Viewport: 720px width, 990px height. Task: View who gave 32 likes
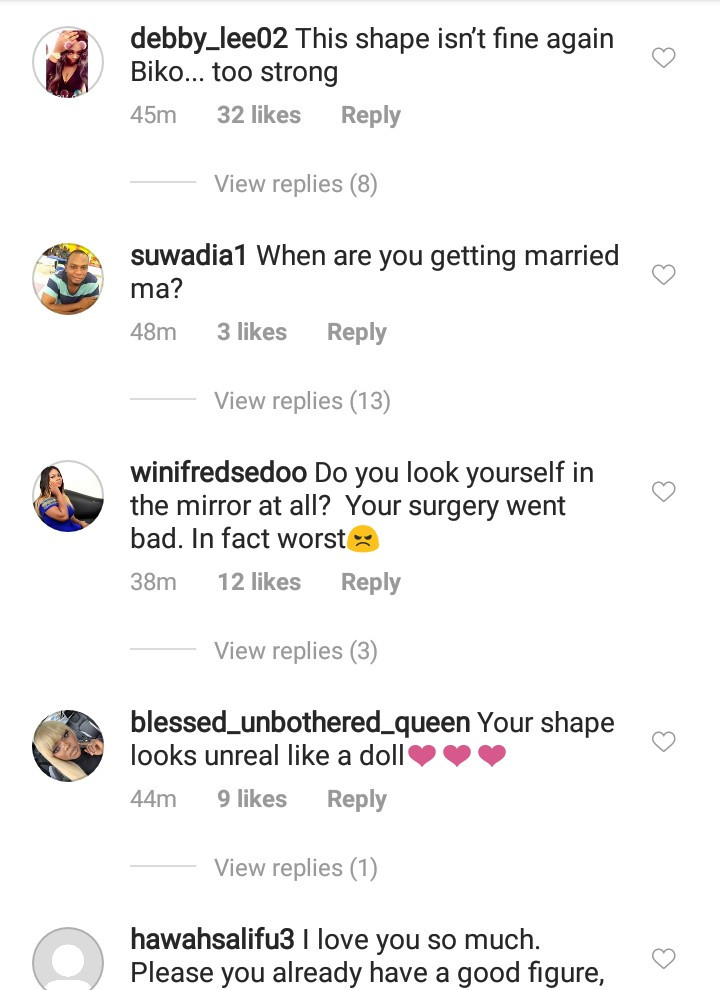(259, 115)
